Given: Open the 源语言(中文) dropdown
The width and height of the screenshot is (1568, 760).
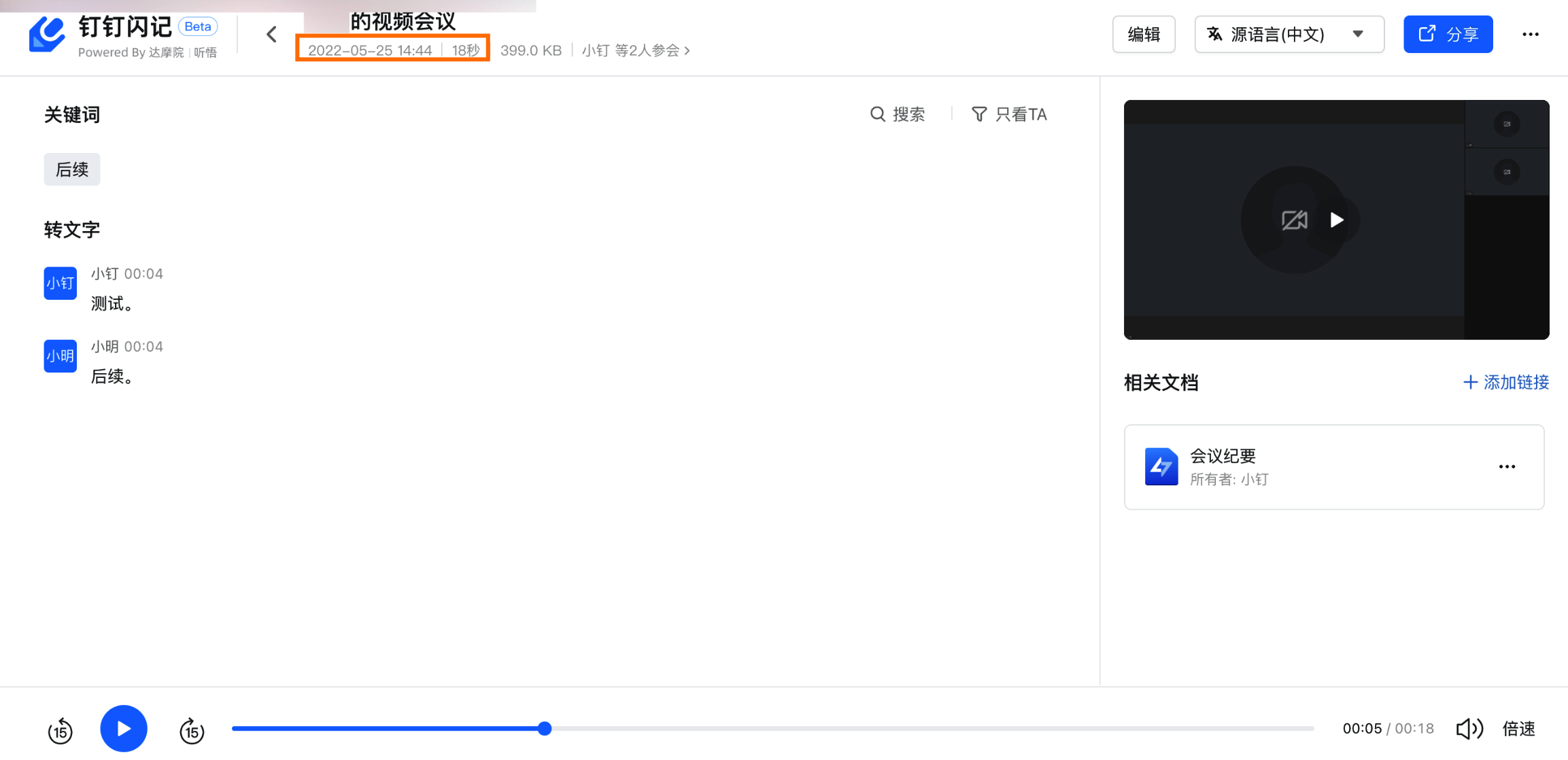Looking at the screenshot, I should [x=1289, y=34].
